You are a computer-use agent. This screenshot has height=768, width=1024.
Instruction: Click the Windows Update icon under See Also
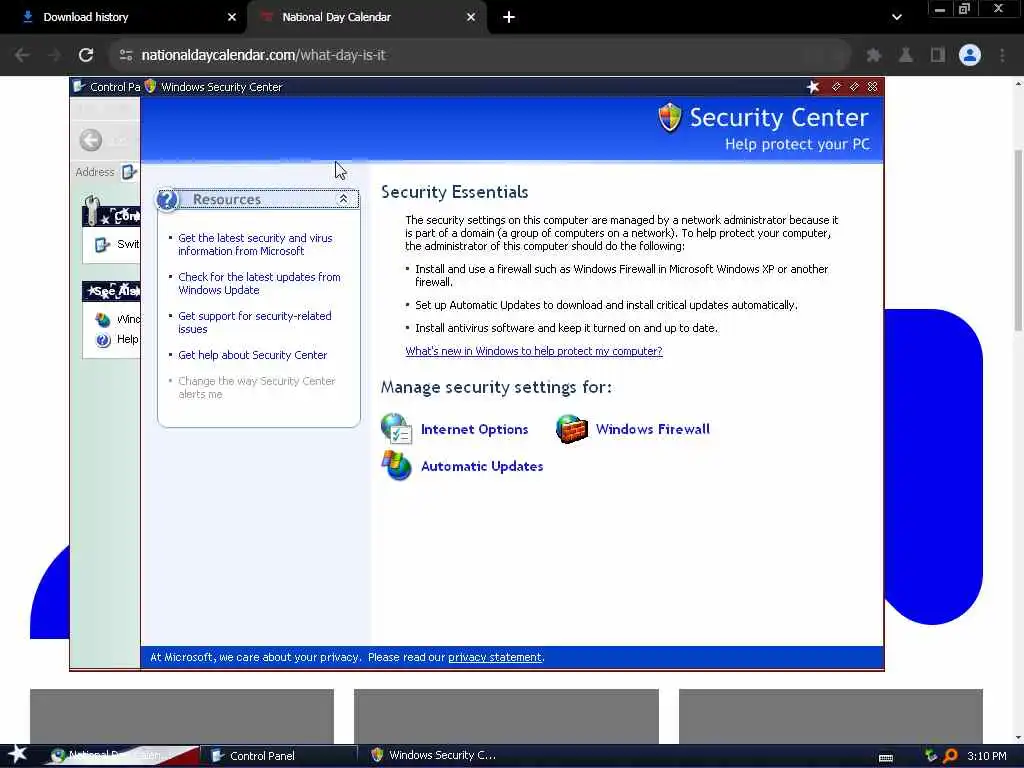[103, 319]
